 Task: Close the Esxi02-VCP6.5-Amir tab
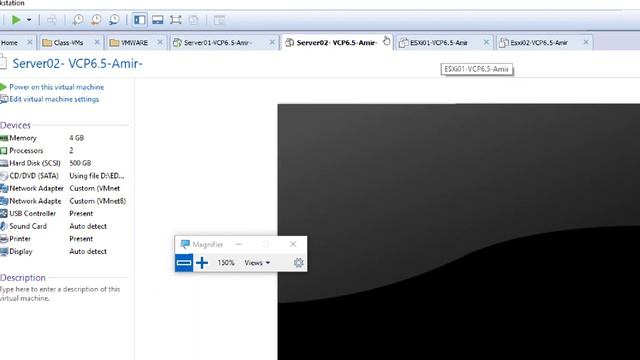coord(586,42)
